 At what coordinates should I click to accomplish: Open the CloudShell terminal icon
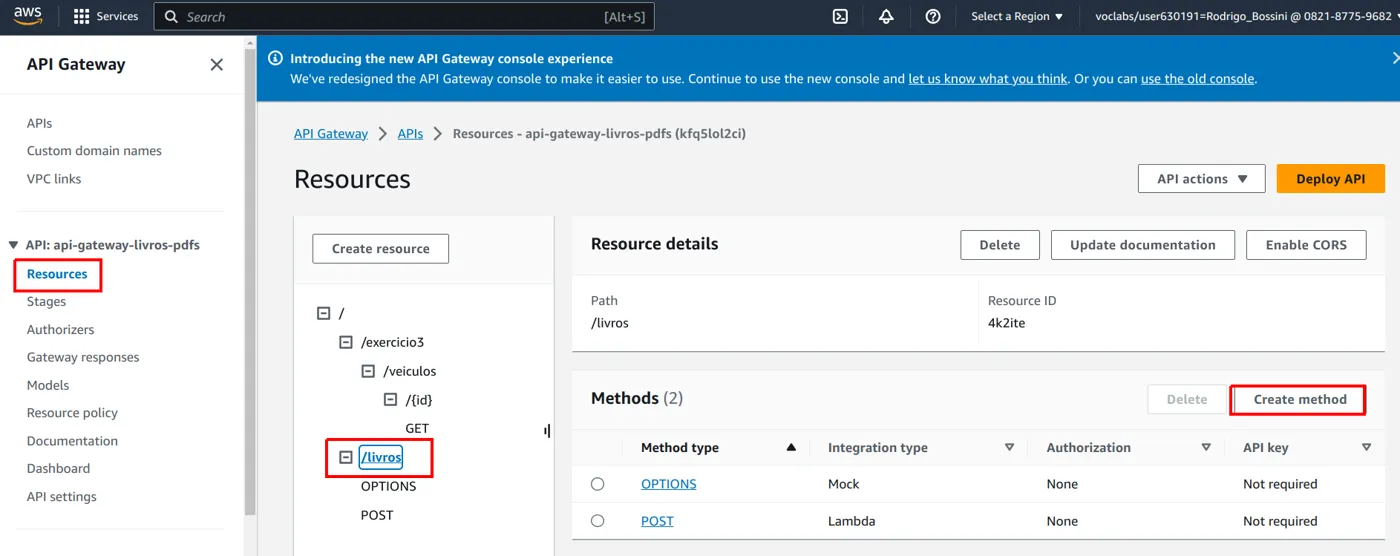tap(841, 17)
